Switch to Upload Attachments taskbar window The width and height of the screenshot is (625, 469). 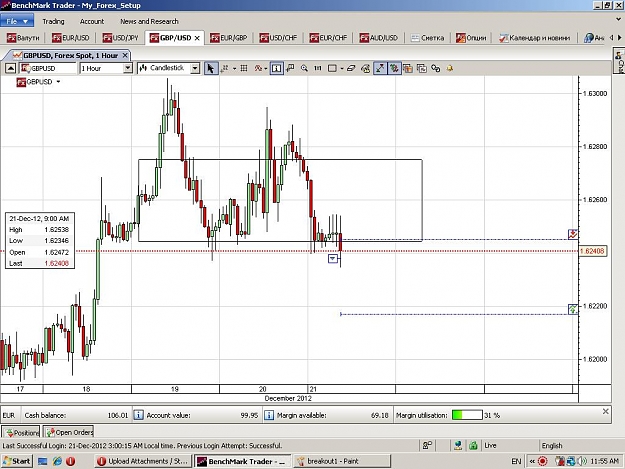[143, 461]
